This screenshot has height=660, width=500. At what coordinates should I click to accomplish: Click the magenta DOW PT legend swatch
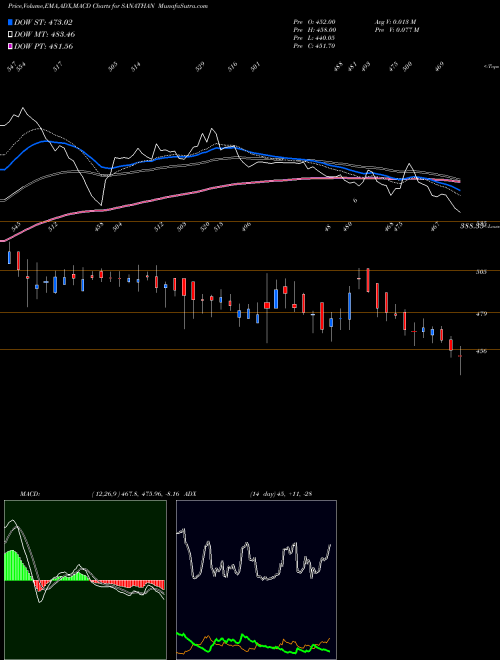pos(10,46)
